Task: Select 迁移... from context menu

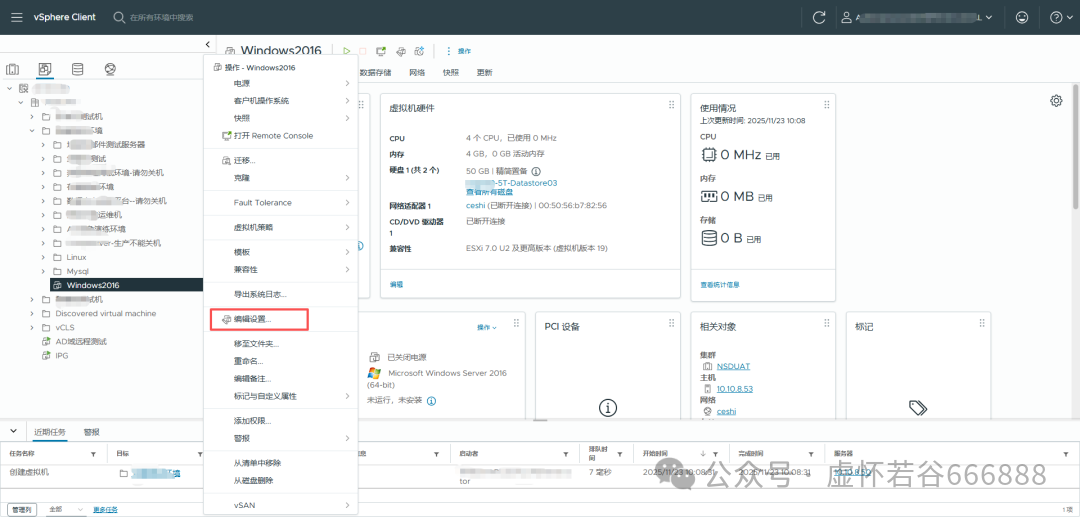Action: point(281,160)
